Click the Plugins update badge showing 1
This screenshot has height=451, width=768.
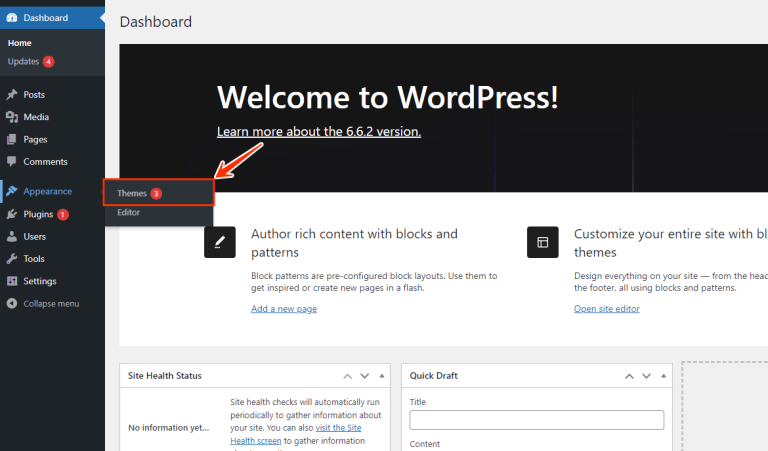[63, 214]
